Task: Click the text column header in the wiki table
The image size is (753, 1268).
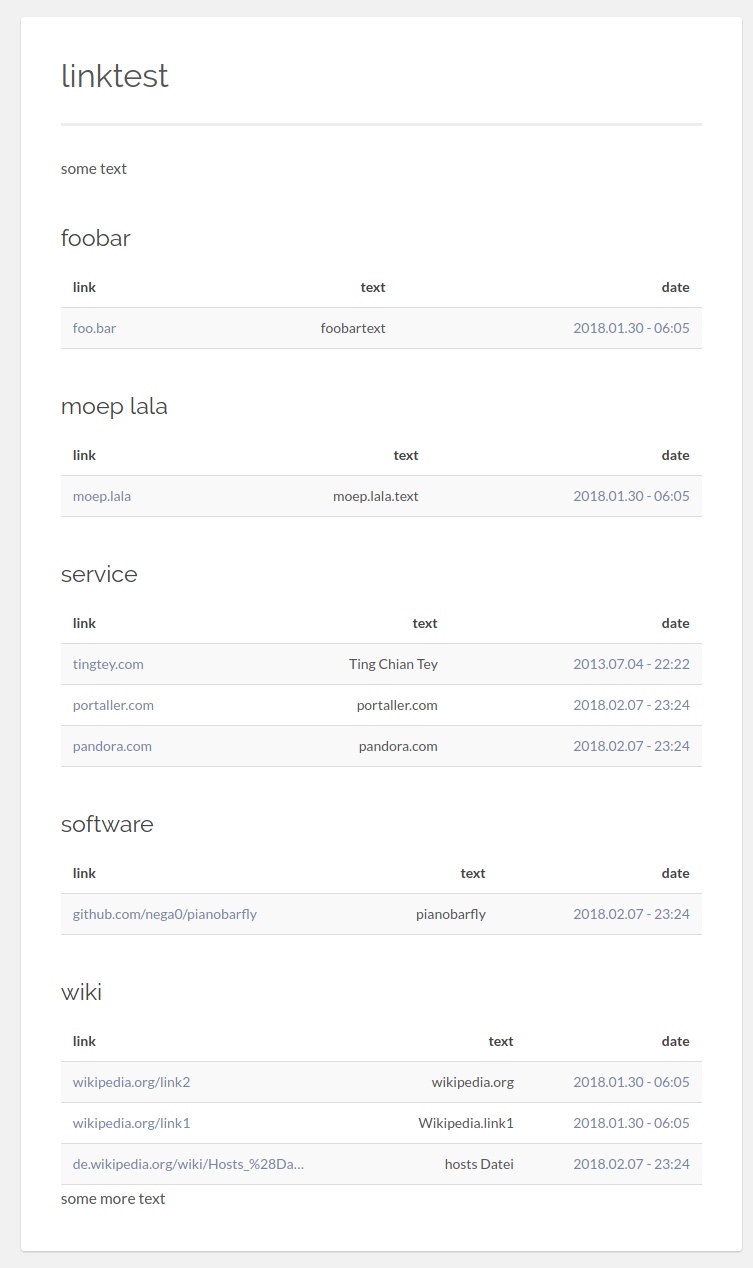Action: [x=500, y=1041]
